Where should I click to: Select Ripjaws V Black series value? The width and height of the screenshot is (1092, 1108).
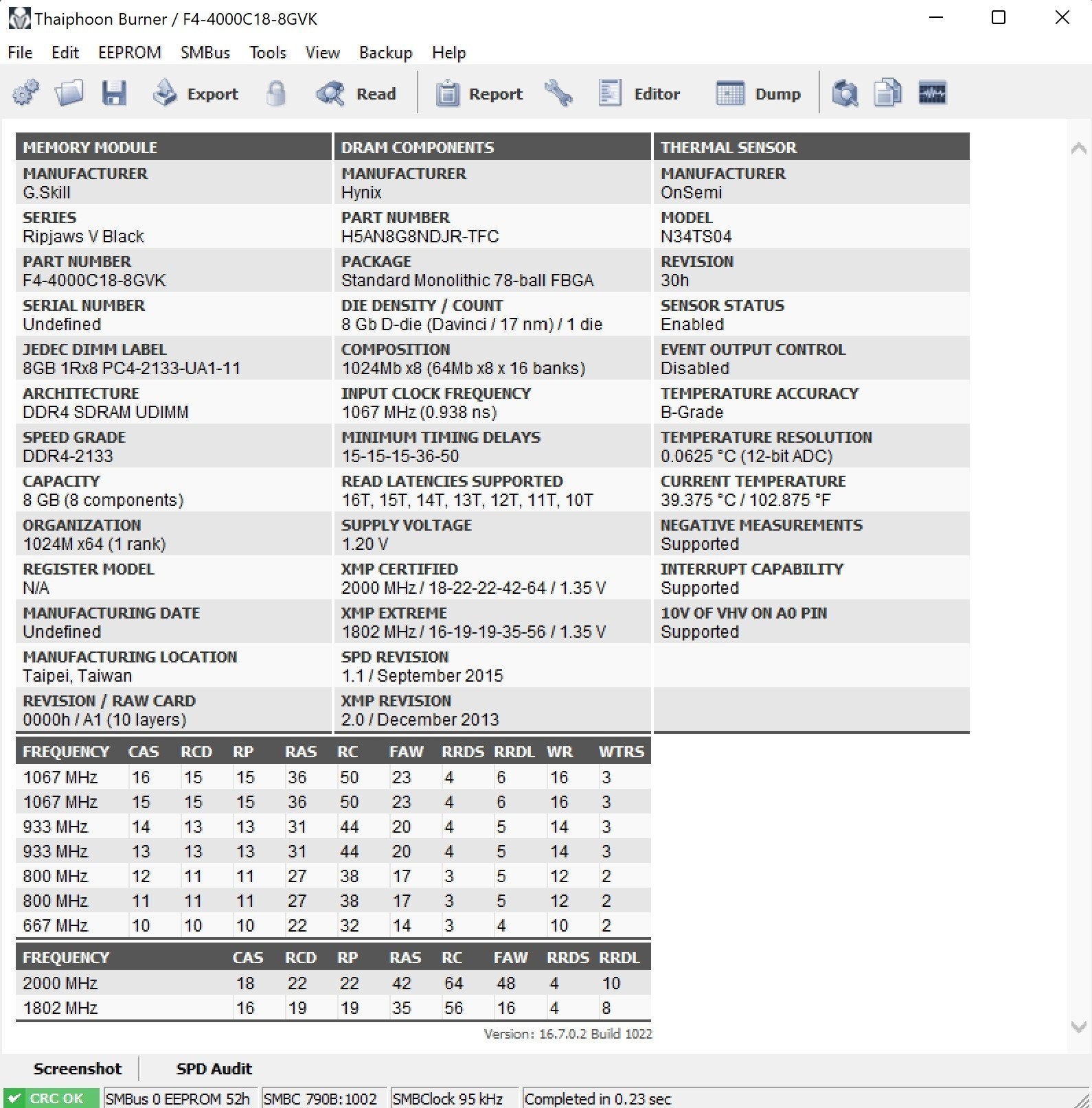coord(83,236)
